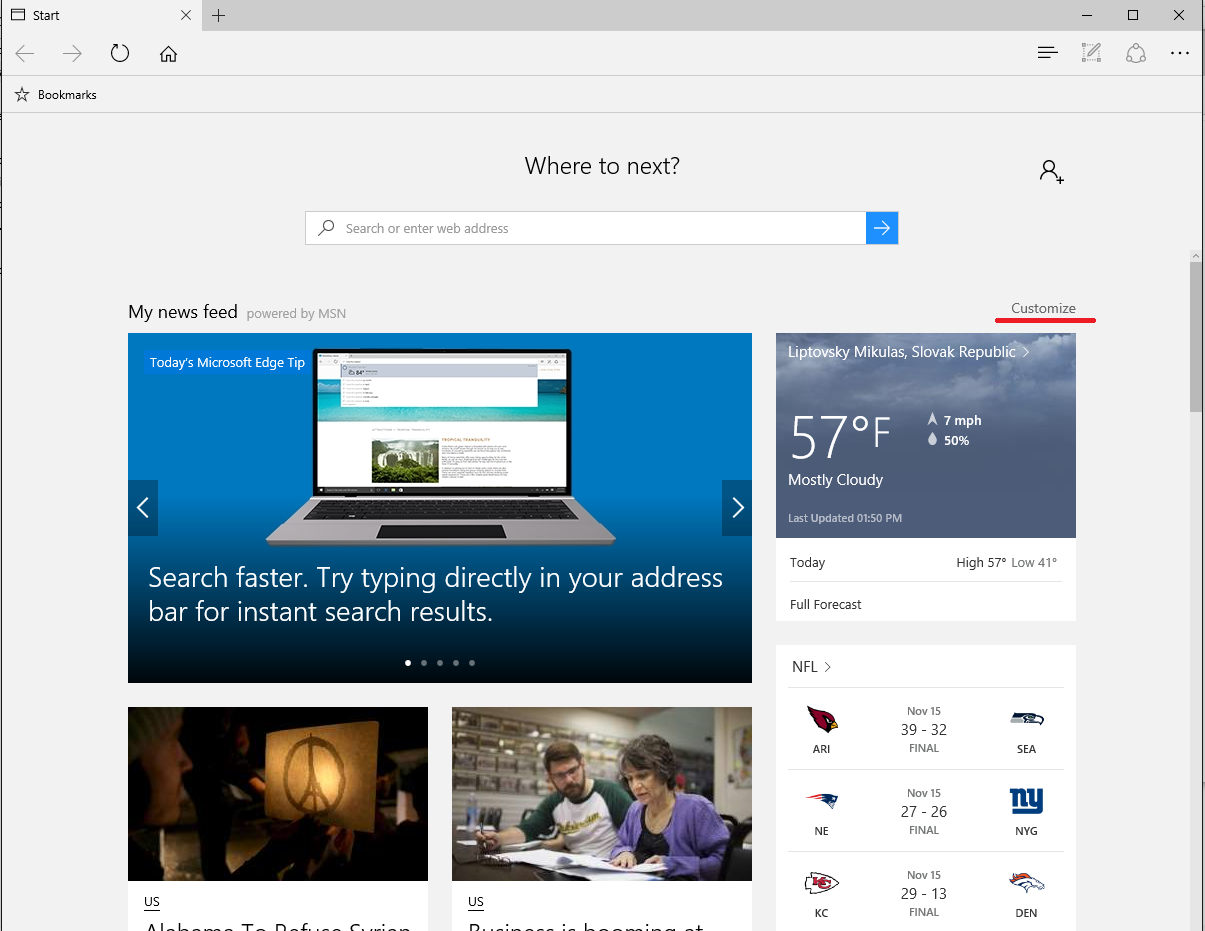Select the third carousel dot
Screen dimensions: 1205x931
click(440, 662)
